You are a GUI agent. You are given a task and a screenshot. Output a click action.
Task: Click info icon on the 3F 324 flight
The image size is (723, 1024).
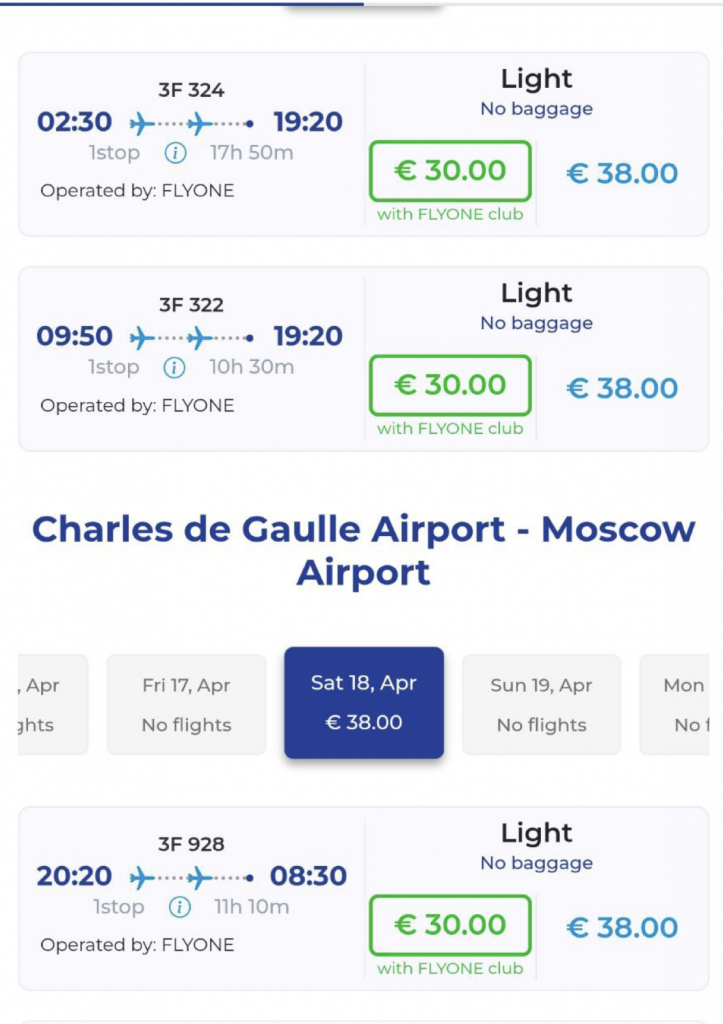174,153
